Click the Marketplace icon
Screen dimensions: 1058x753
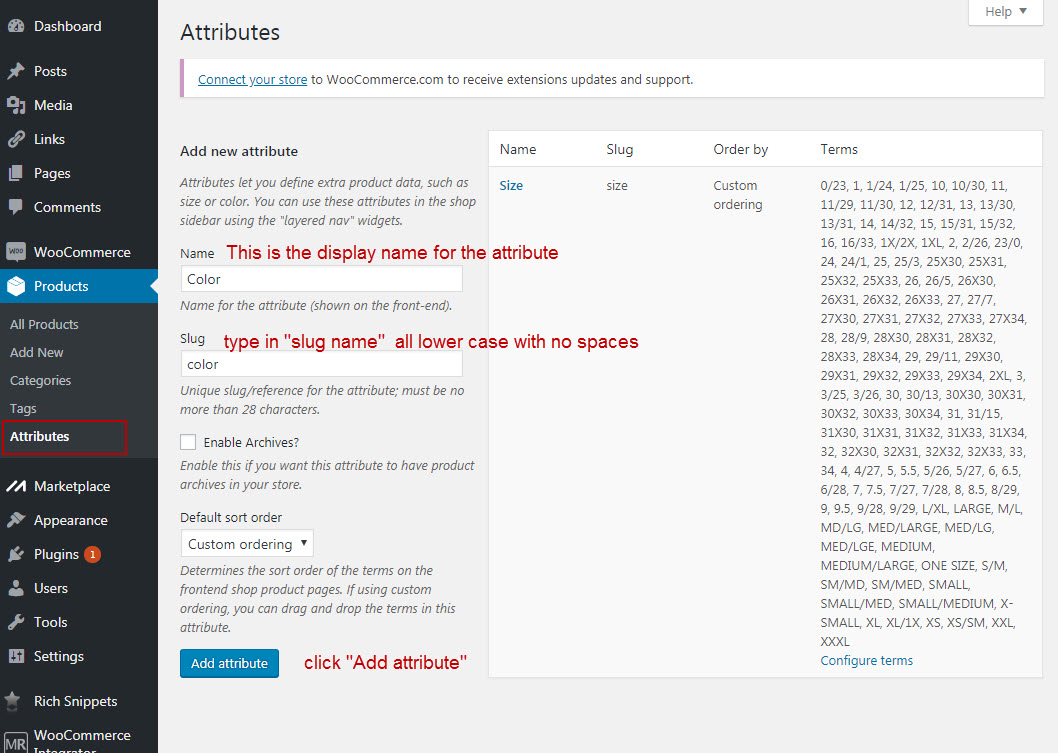tap(16, 486)
